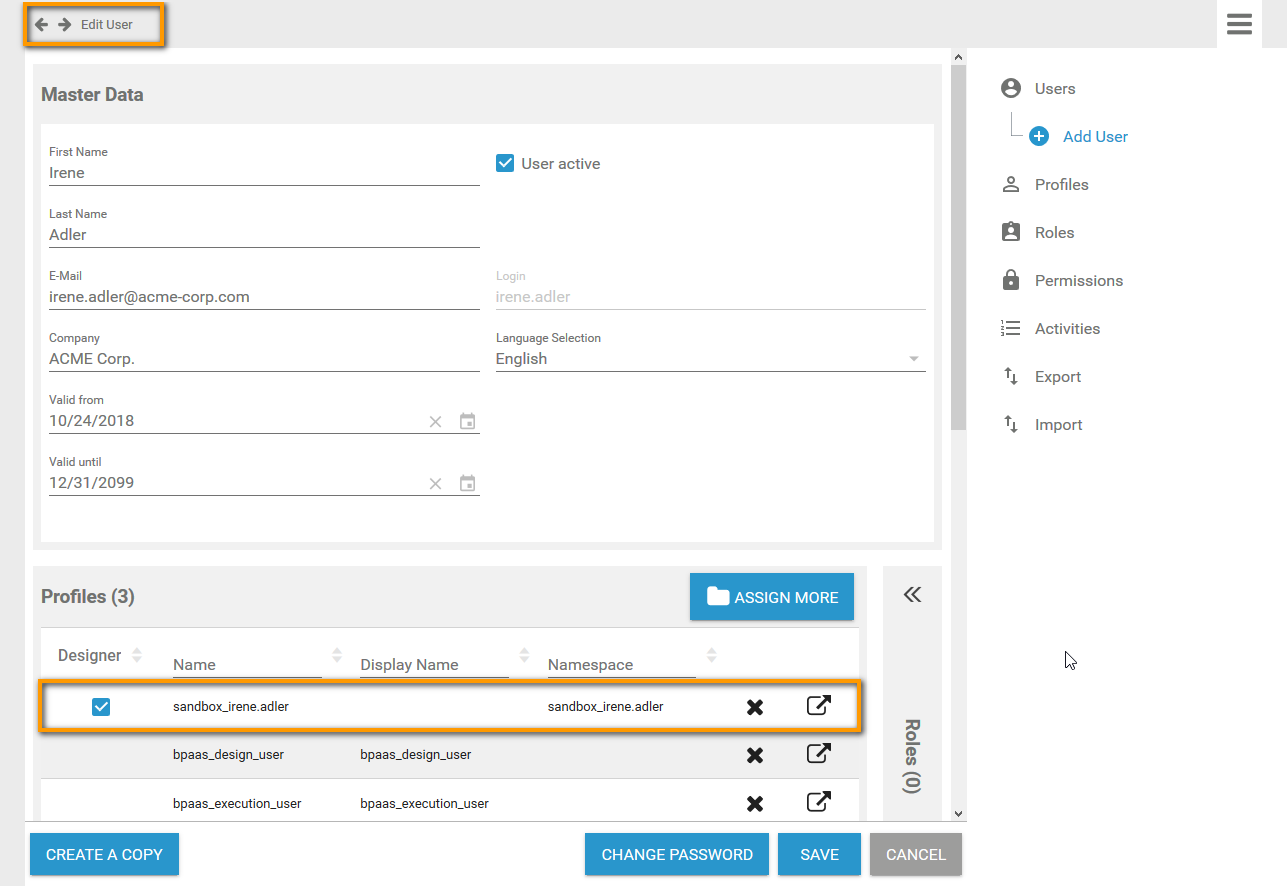Expand the Language Selection dropdown
Viewport: 1287px width, 886px height.
pyautogui.click(x=913, y=359)
